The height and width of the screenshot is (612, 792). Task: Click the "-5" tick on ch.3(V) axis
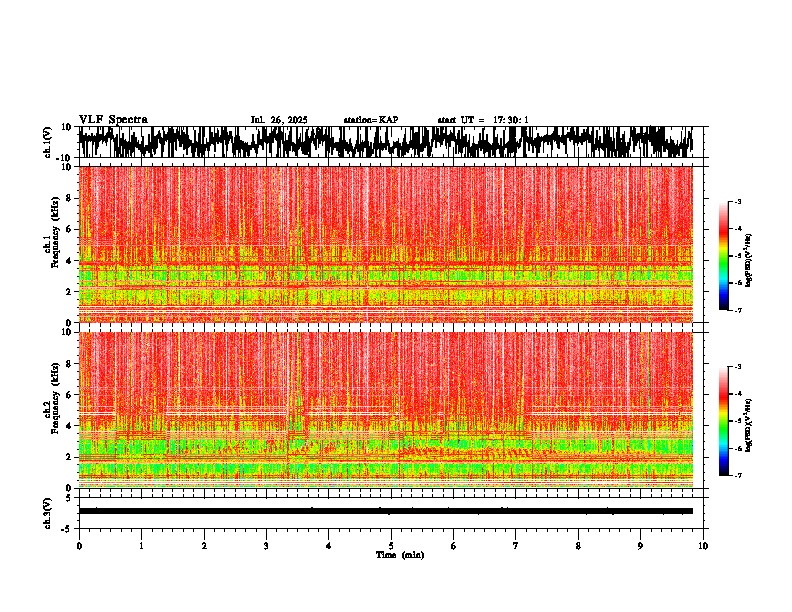67,529
